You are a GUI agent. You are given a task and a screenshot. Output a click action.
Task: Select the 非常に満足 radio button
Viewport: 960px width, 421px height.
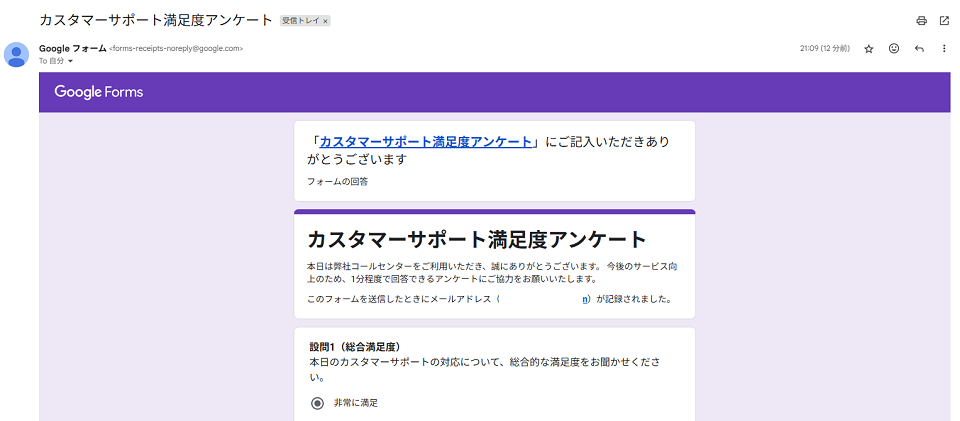coord(317,403)
